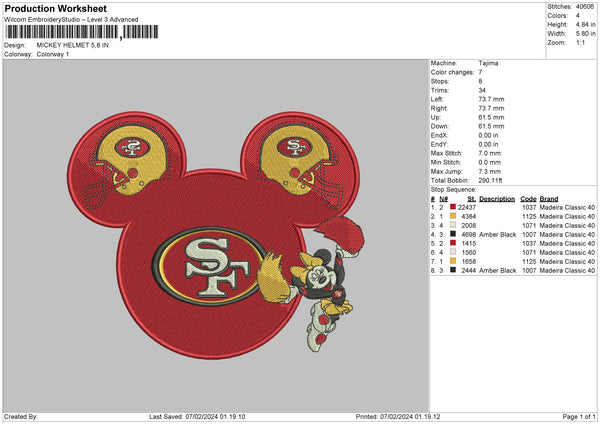
Task: Click stitch count 1560 in stop row 6
Action: (x=469, y=252)
